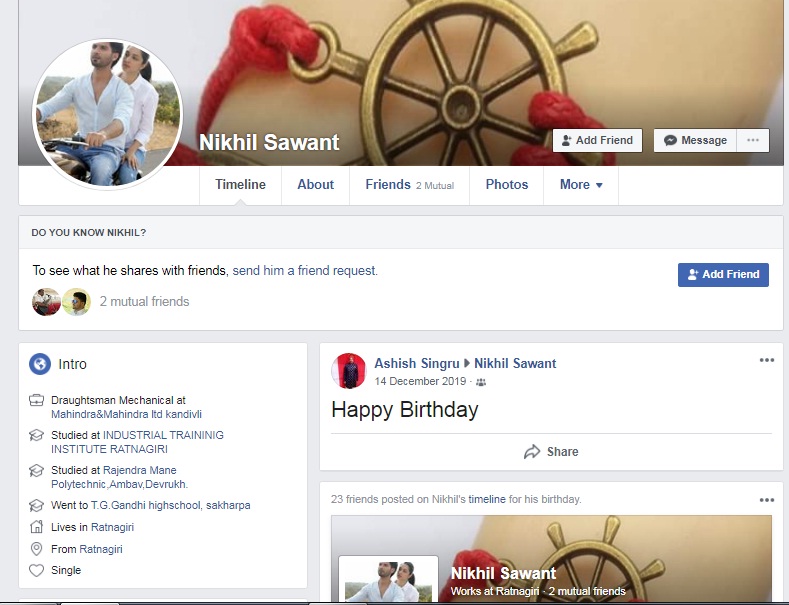Viewport: 789px width, 605px height.
Task: Open the first mutual friend avatar
Action: click(46, 301)
